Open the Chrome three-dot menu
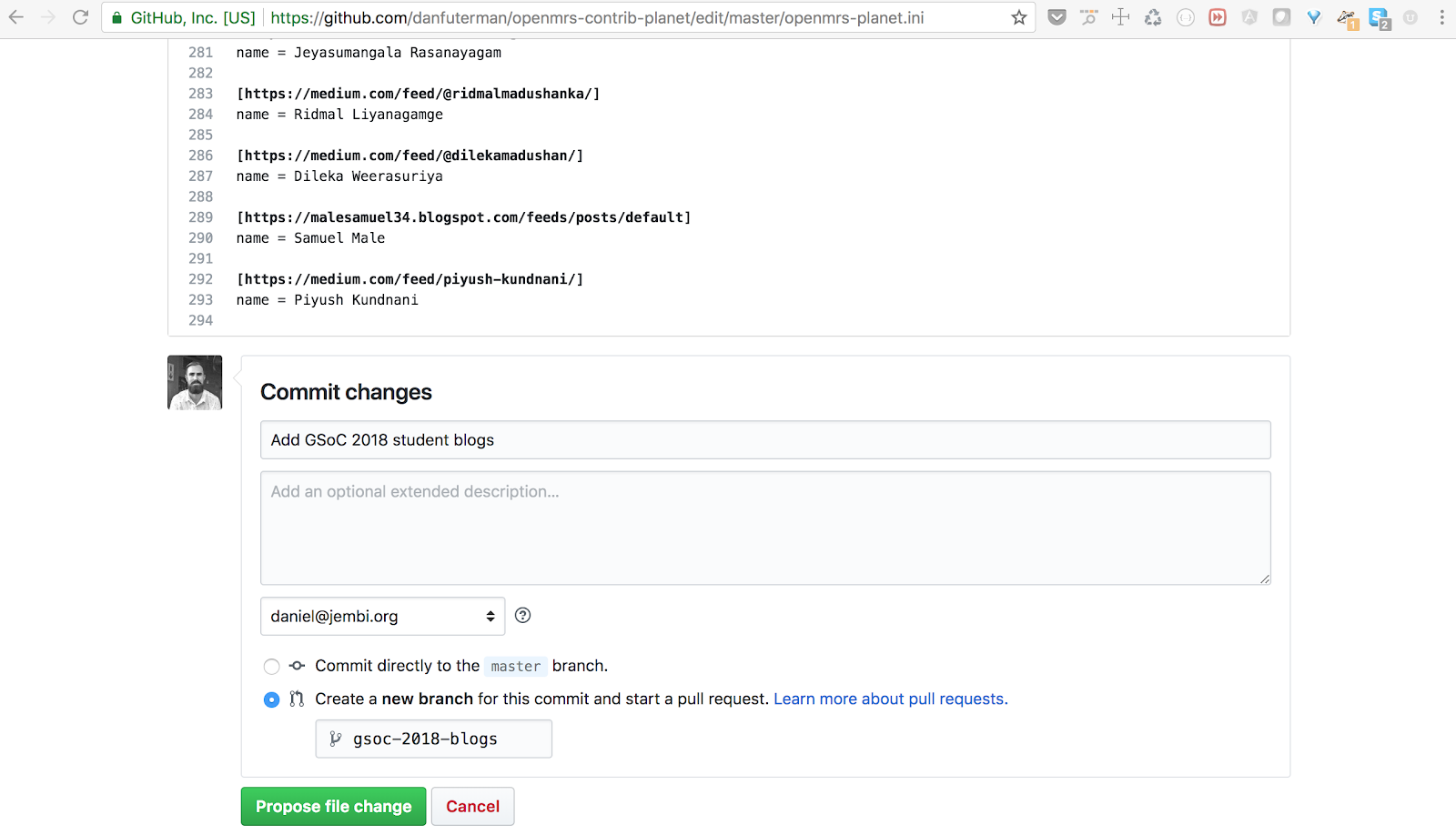The height and width of the screenshot is (835, 1456). (1441, 17)
